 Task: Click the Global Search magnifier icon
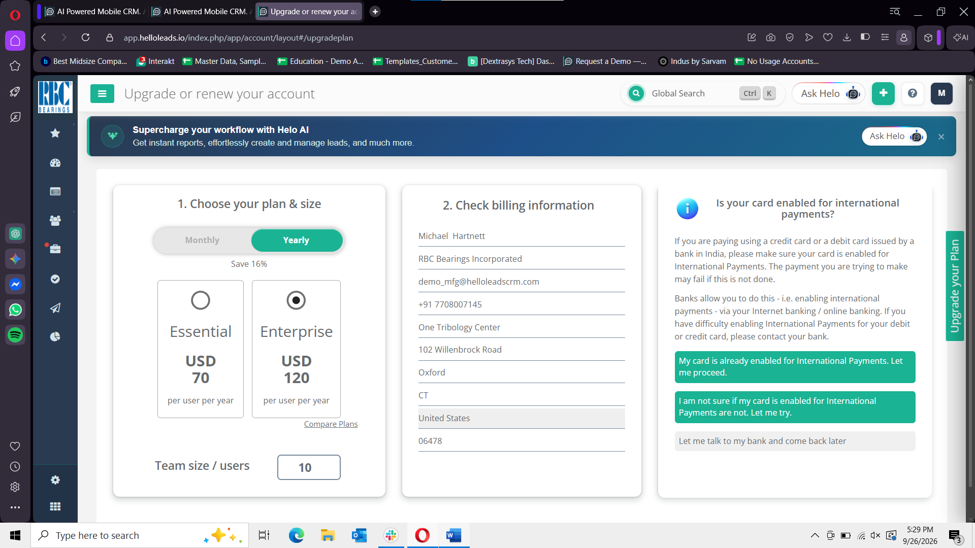636,93
